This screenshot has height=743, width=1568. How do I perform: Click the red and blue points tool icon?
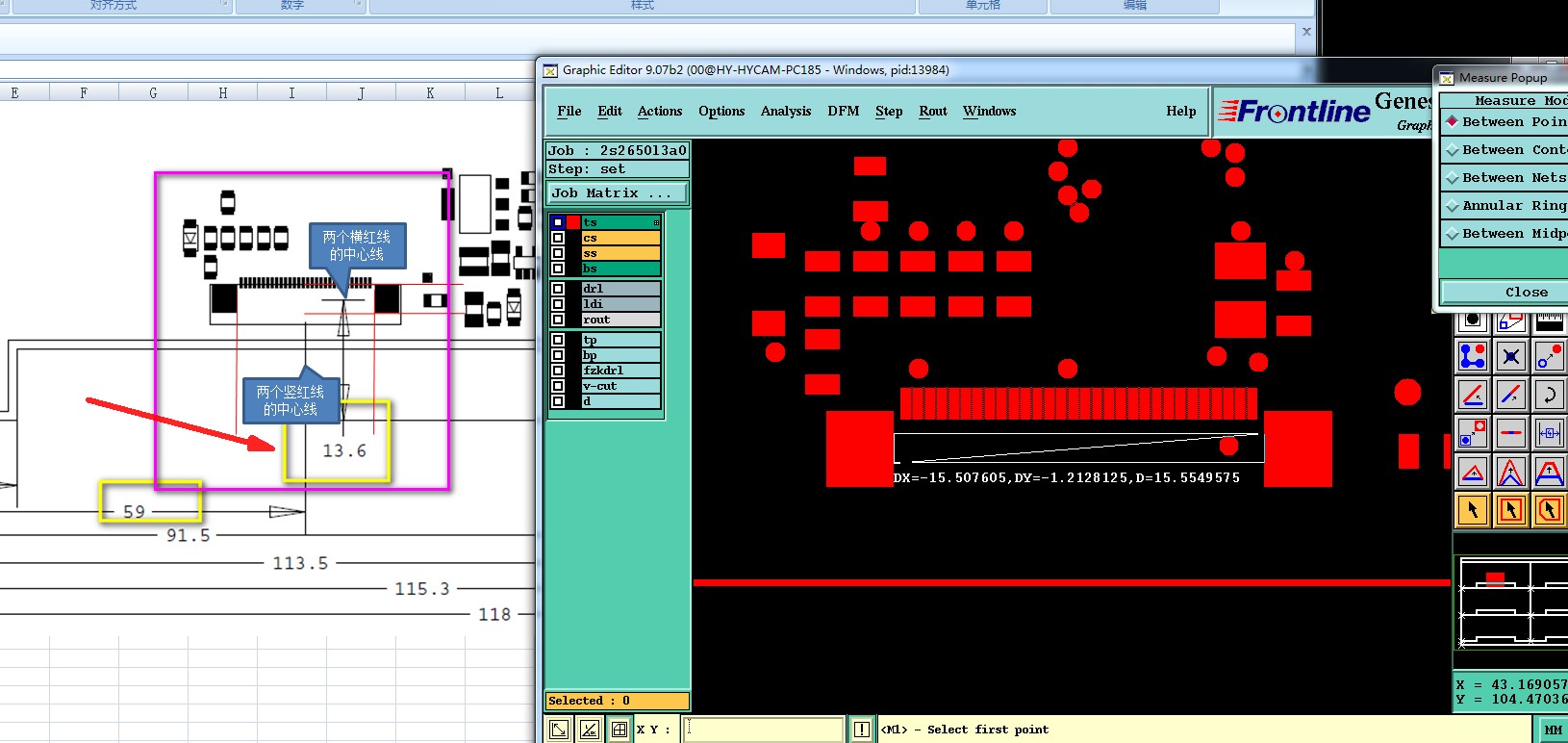coord(1549,356)
